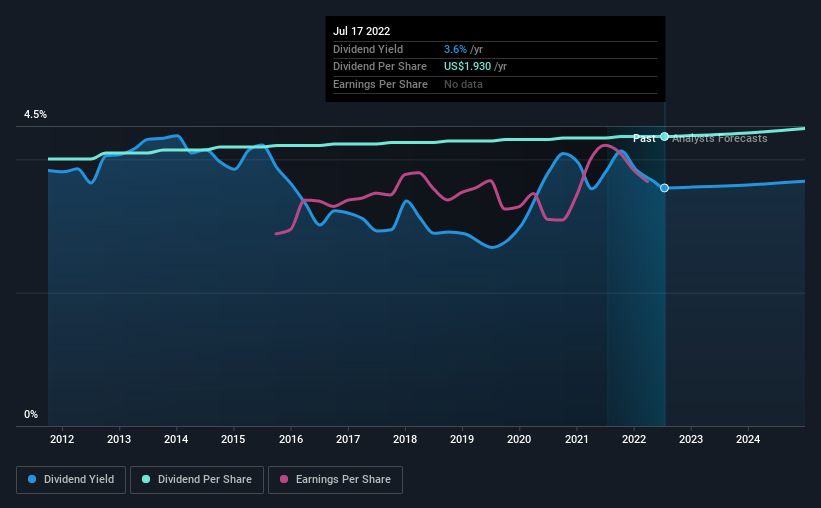Click the pink Earnings Per Share legend dot
The image size is (821, 508).
point(284,479)
